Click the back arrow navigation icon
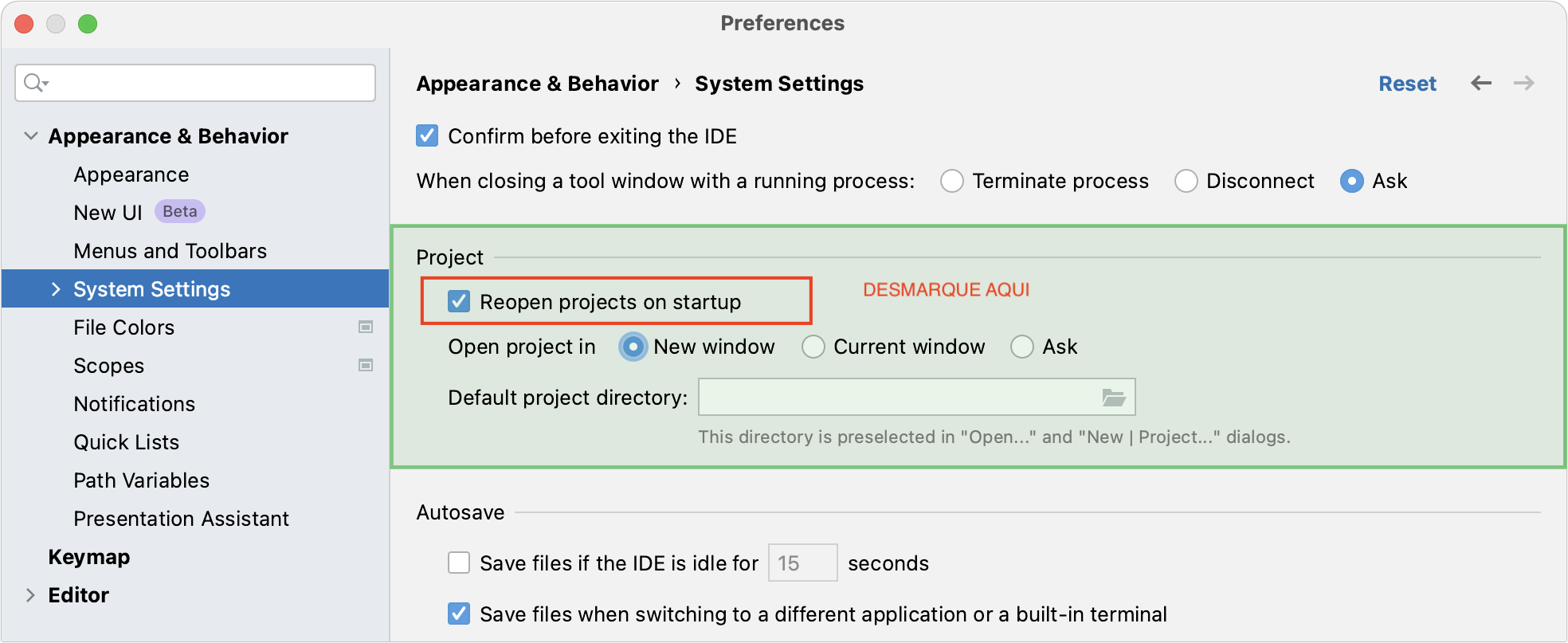This screenshot has width=1568, height=643. pos(1481,83)
